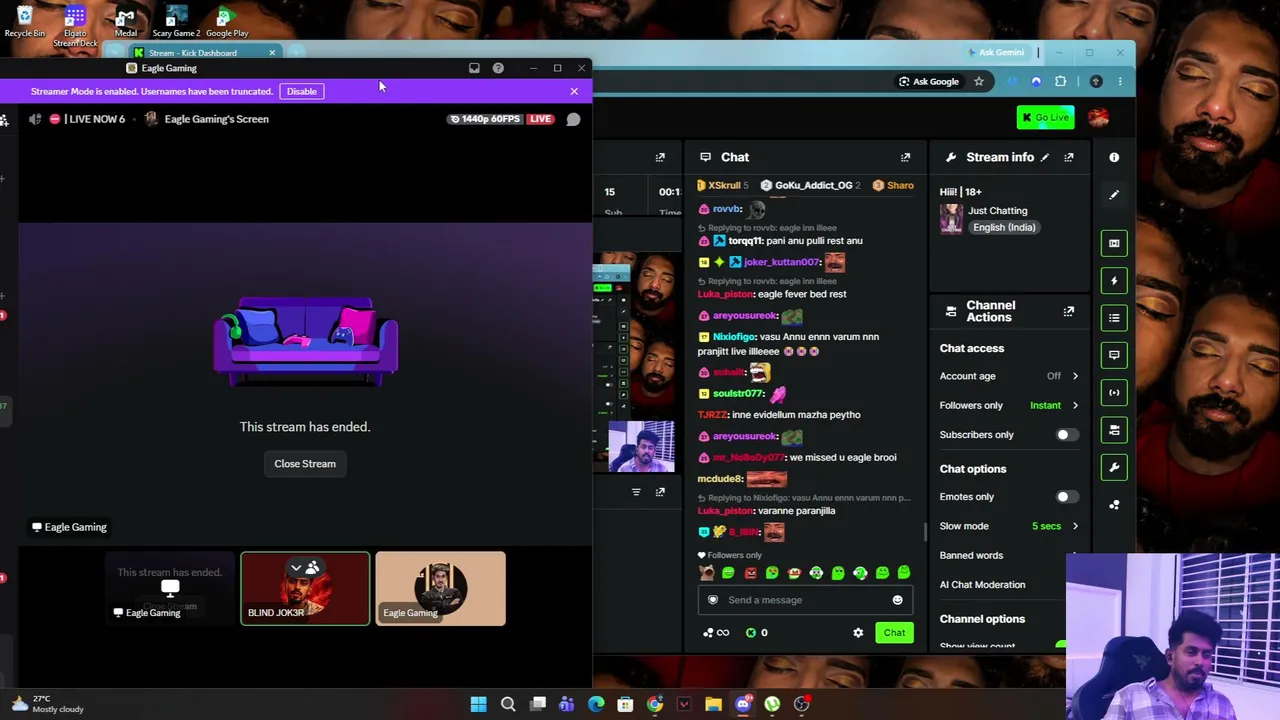Open Windows taskbar Search
The image size is (1280, 720).
[x=508, y=704]
